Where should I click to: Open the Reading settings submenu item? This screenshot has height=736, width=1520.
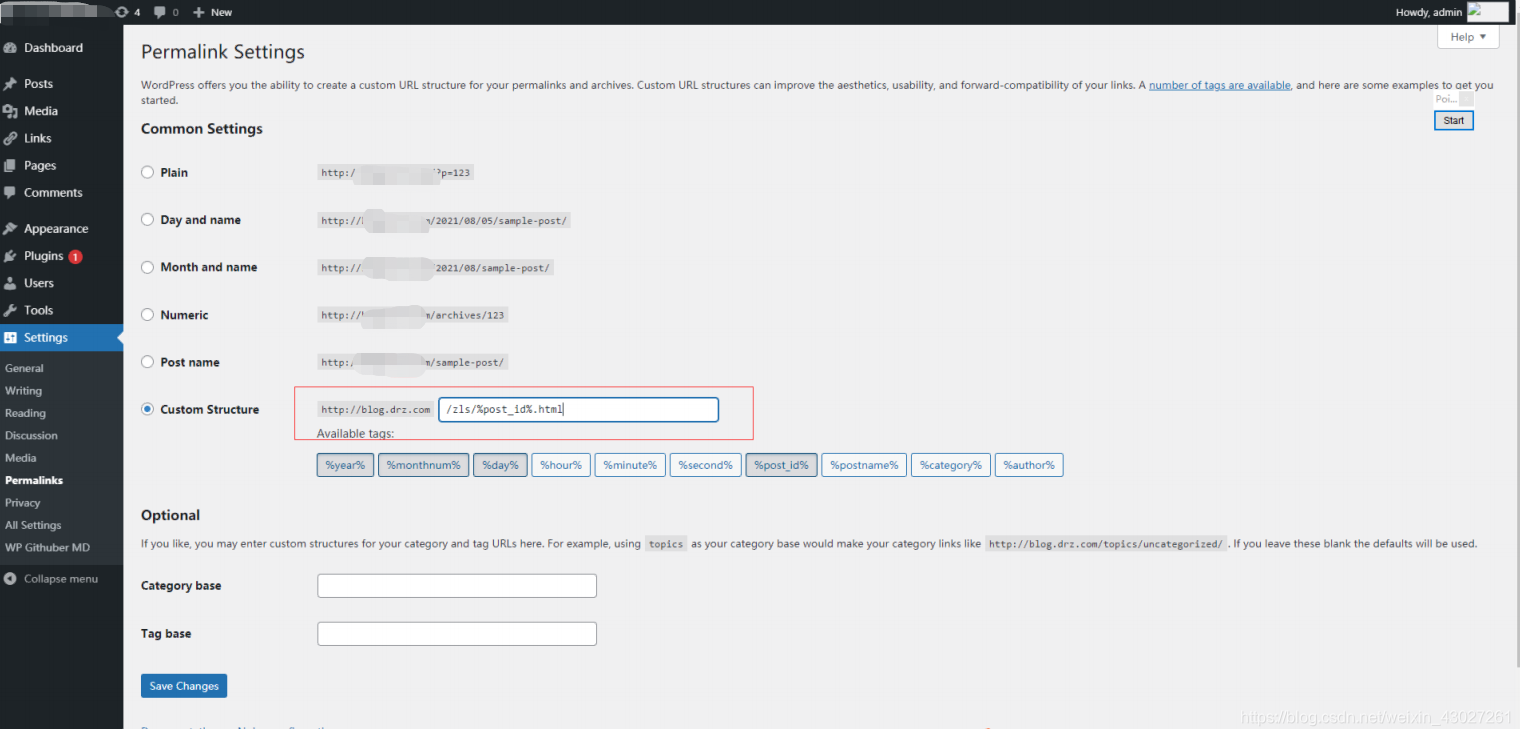click(x=25, y=413)
